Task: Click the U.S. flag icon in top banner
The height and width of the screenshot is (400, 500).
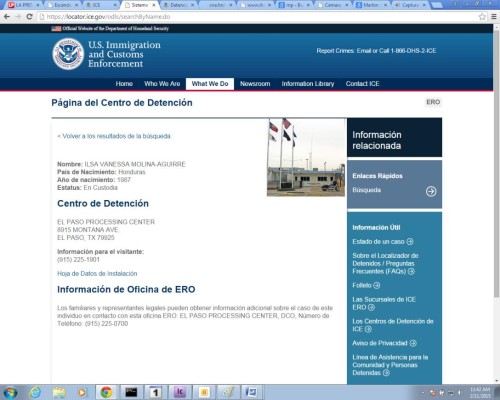Action: [56, 28]
